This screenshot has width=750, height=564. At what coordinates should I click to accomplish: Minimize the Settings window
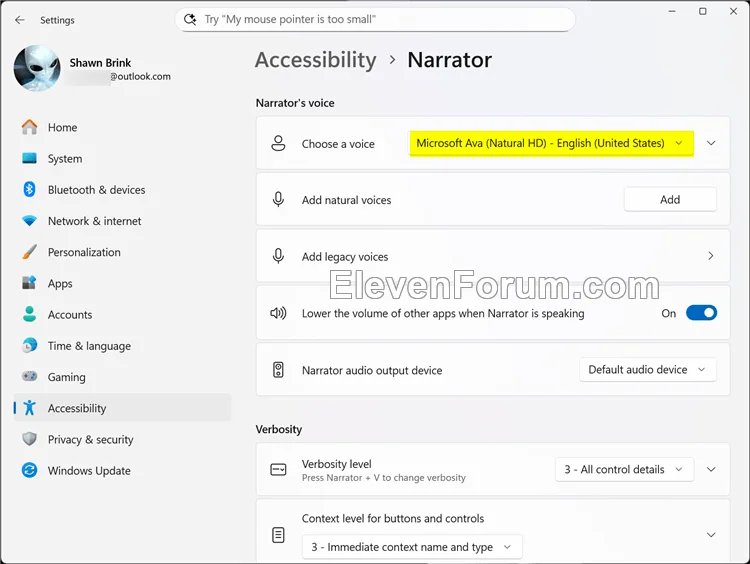(672, 11)
